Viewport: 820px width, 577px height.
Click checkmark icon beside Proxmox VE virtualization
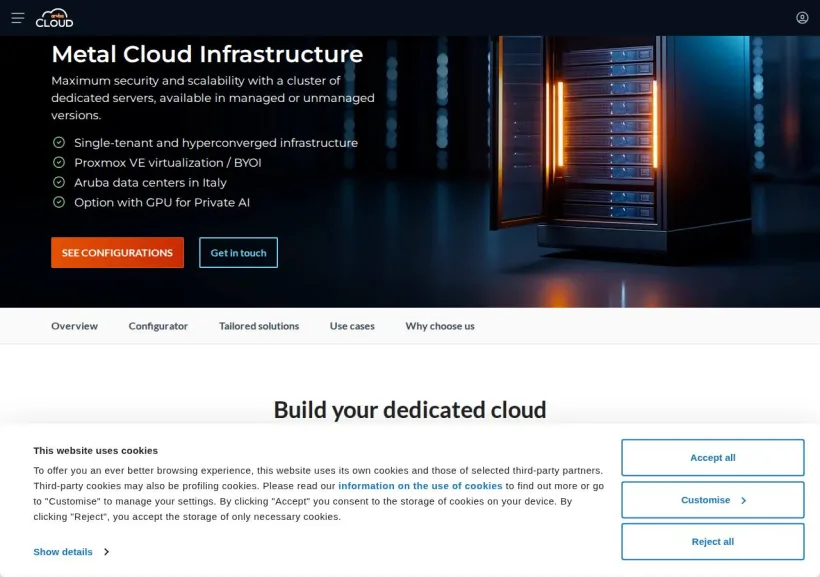click(59, 162)
